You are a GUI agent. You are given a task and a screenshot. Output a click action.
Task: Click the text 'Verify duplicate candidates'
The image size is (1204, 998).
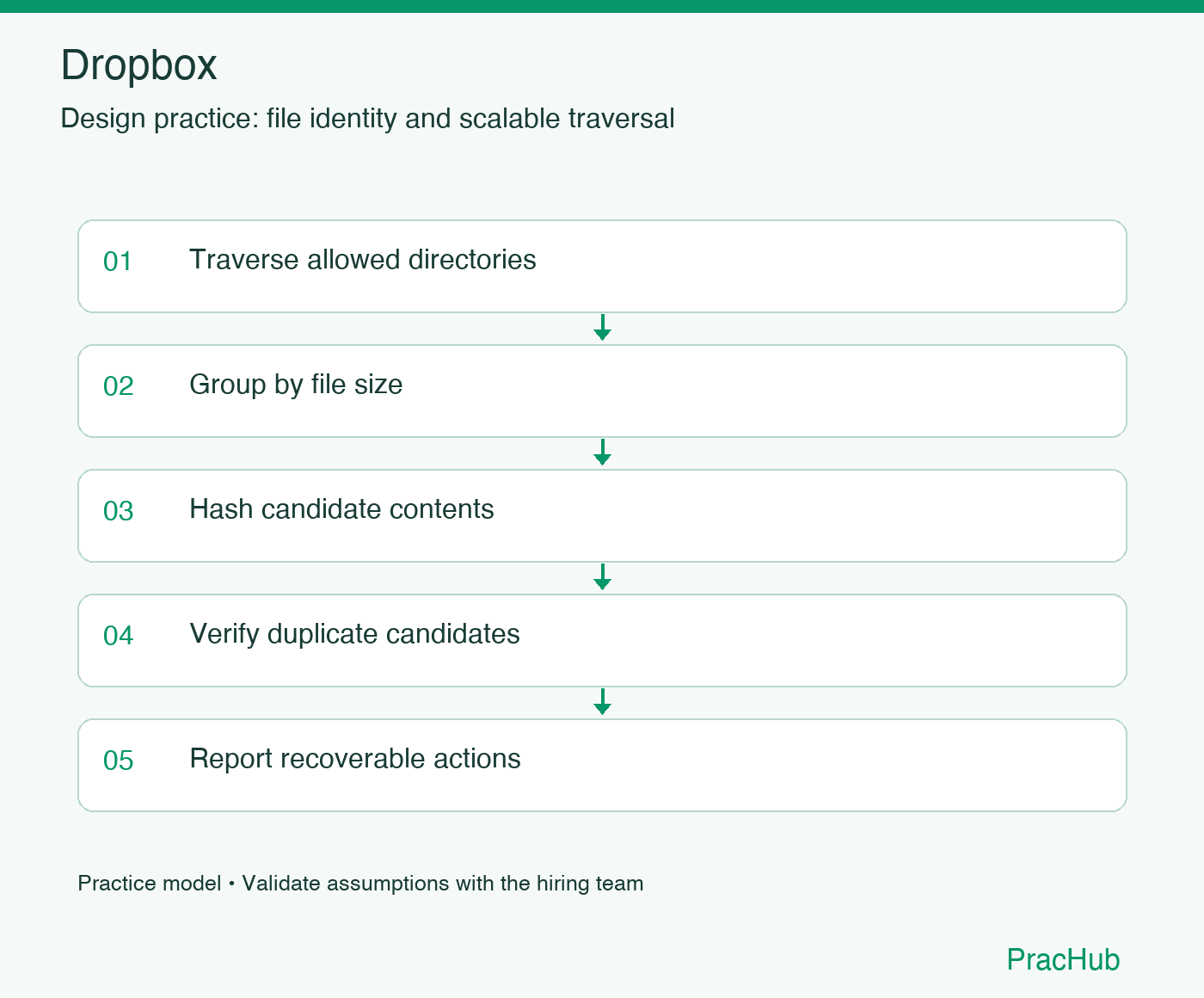tap(354, 634)
